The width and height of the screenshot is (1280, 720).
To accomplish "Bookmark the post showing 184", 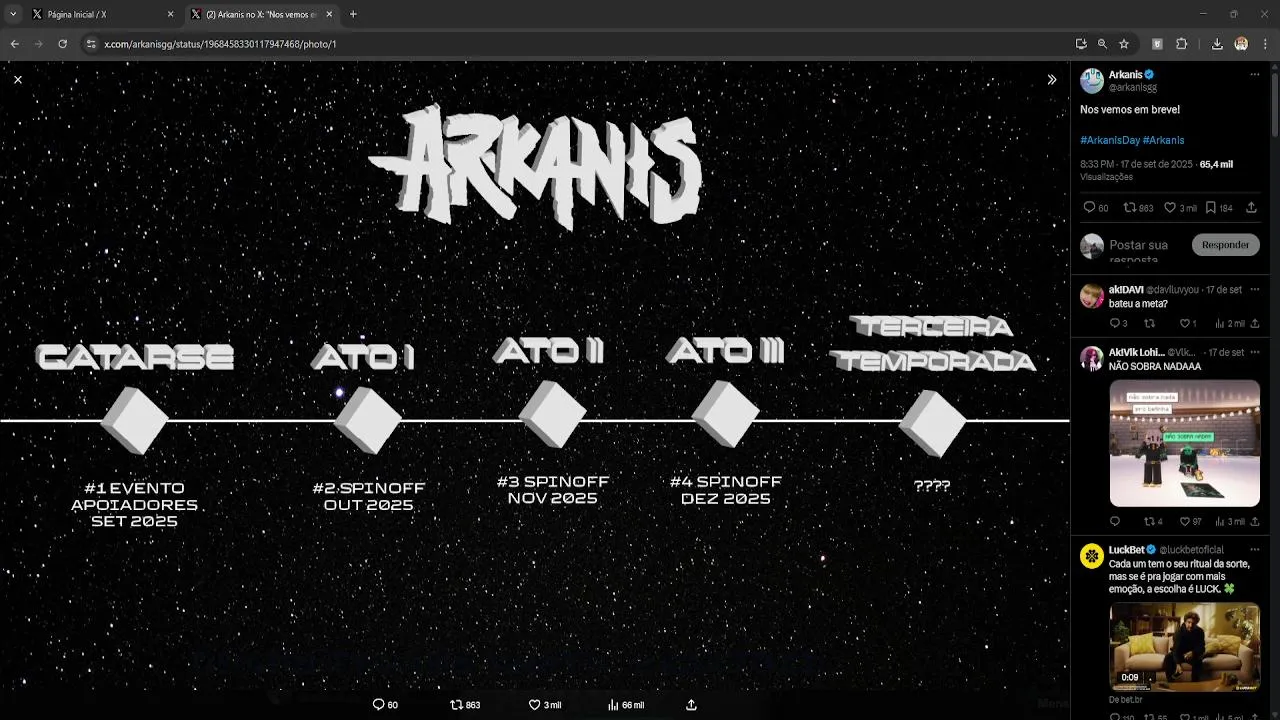I will (1219, 208).
